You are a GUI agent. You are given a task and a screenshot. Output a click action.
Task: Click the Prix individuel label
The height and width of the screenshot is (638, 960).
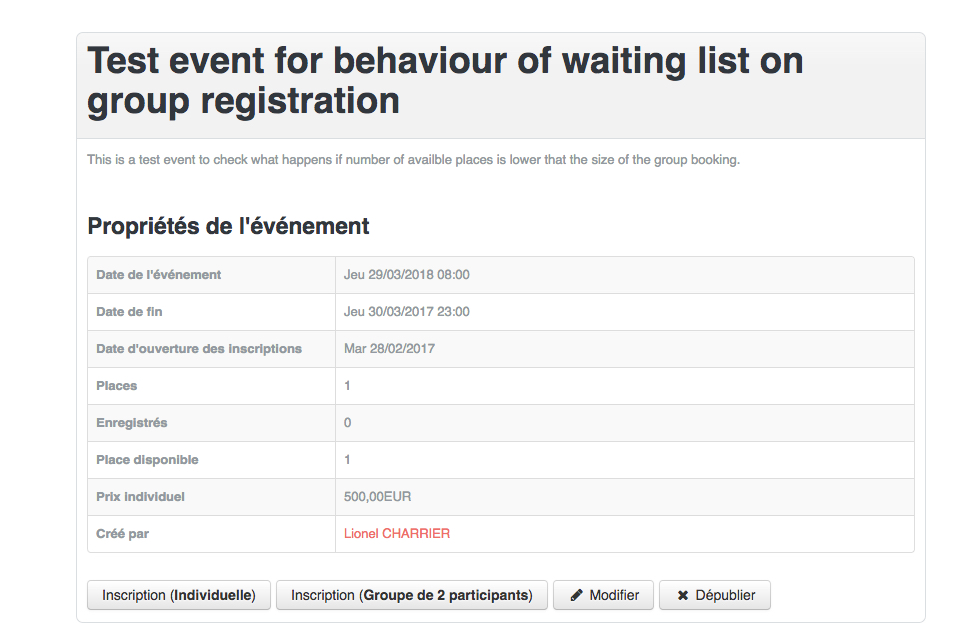click(140, 497)
